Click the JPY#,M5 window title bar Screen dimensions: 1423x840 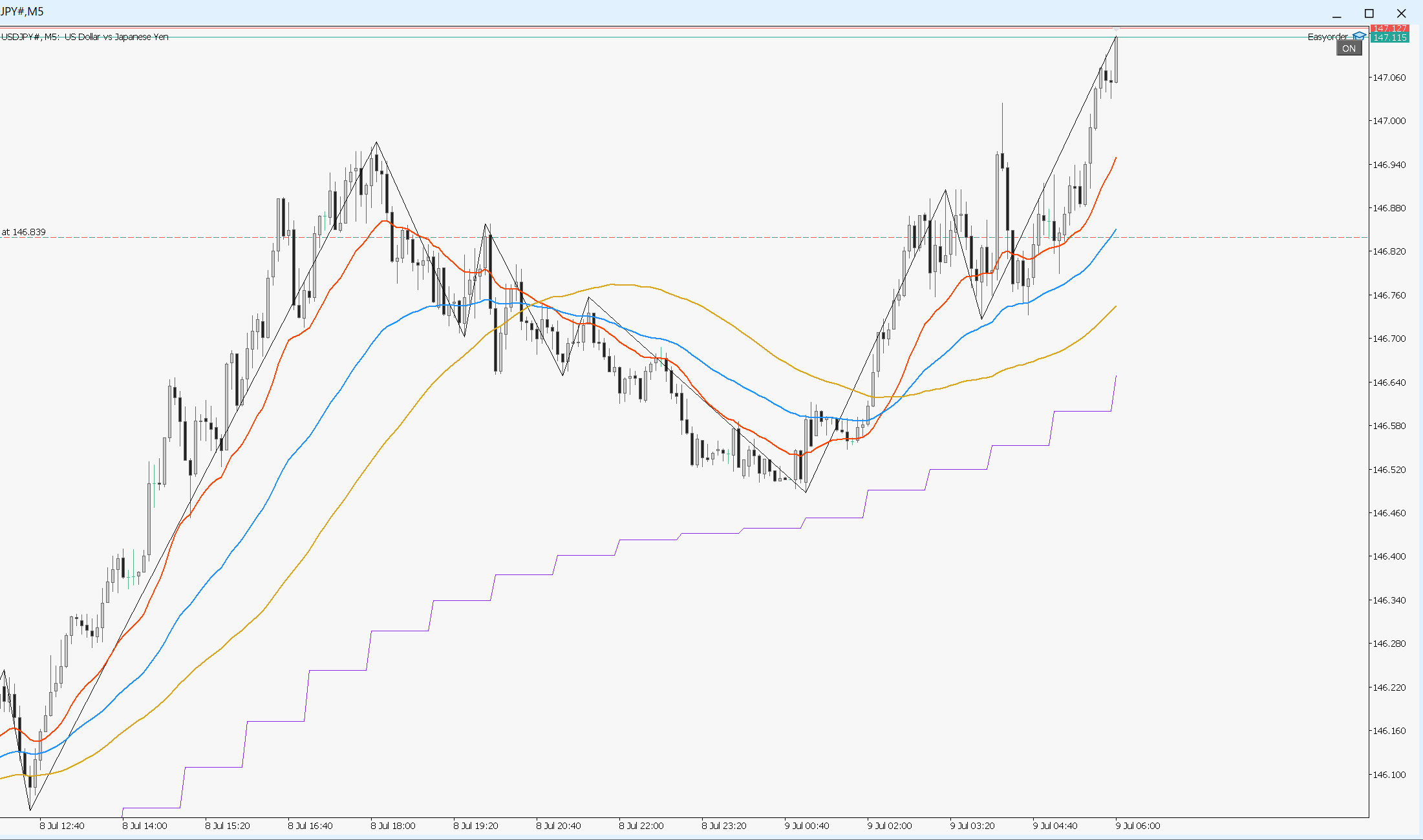click(x=647, y=12)
